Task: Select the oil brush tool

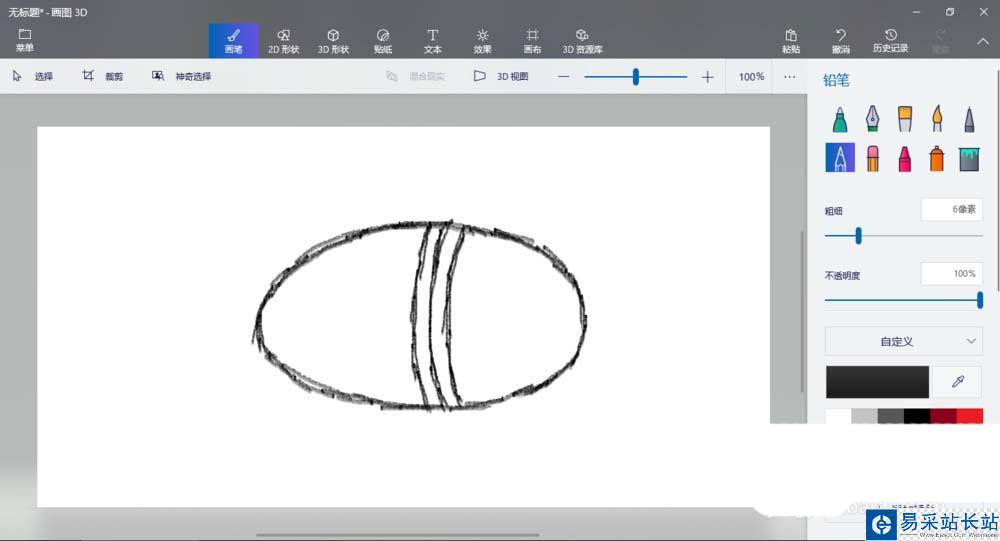Action: tap(904, 119)
